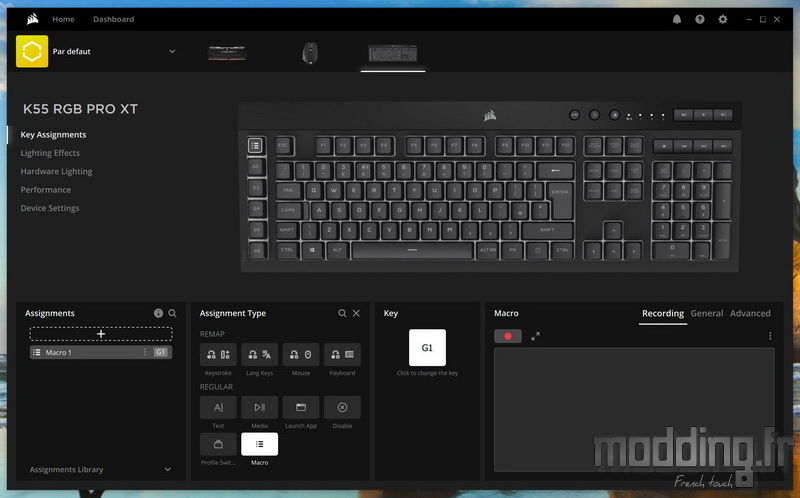Select the ALT GR key on keyboard
The width and height of the screenshot is (800, 498).
pyautogui.click(x=488, y=250)
